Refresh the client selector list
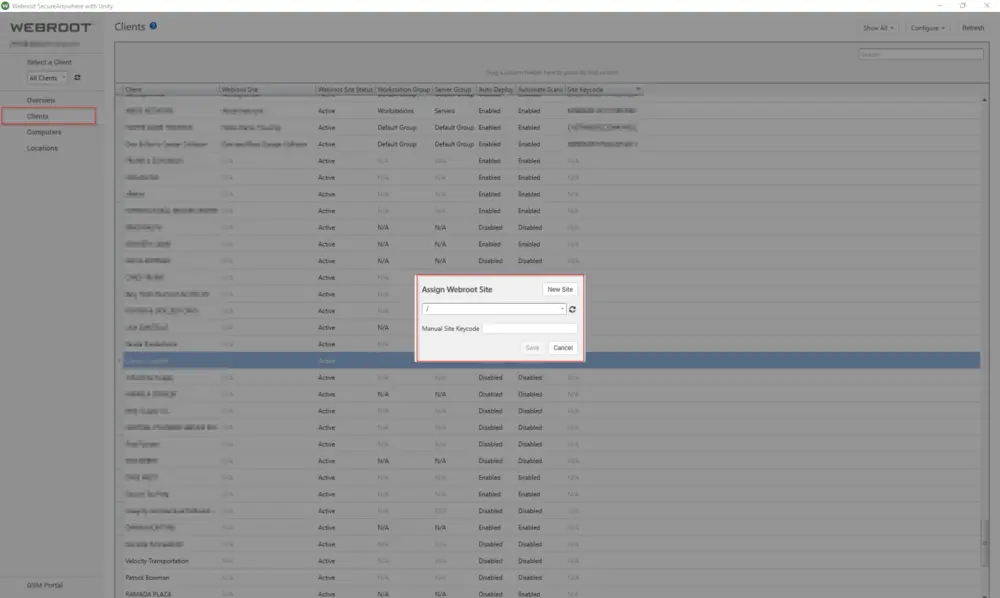The width and height of the screenshot is (1000, 598). point(77,78)
